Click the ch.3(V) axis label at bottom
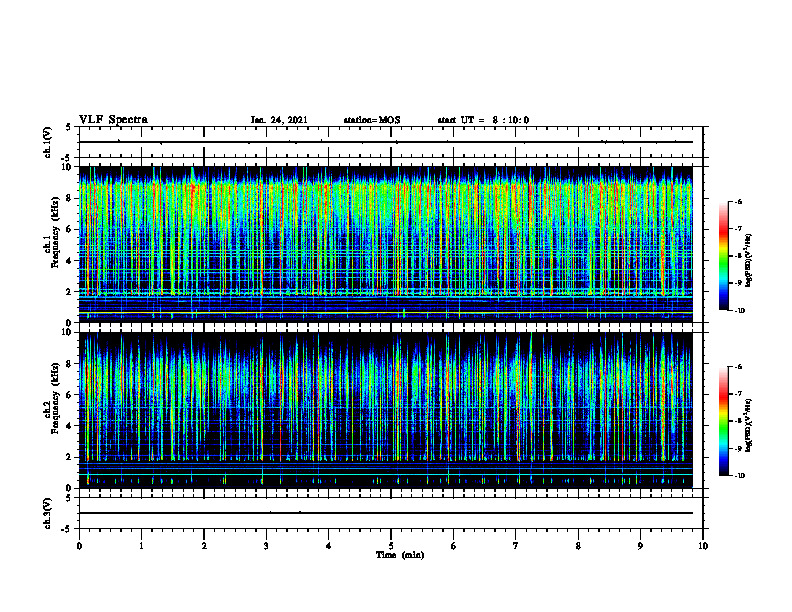 pyautogui.click(x=47, y=513)
